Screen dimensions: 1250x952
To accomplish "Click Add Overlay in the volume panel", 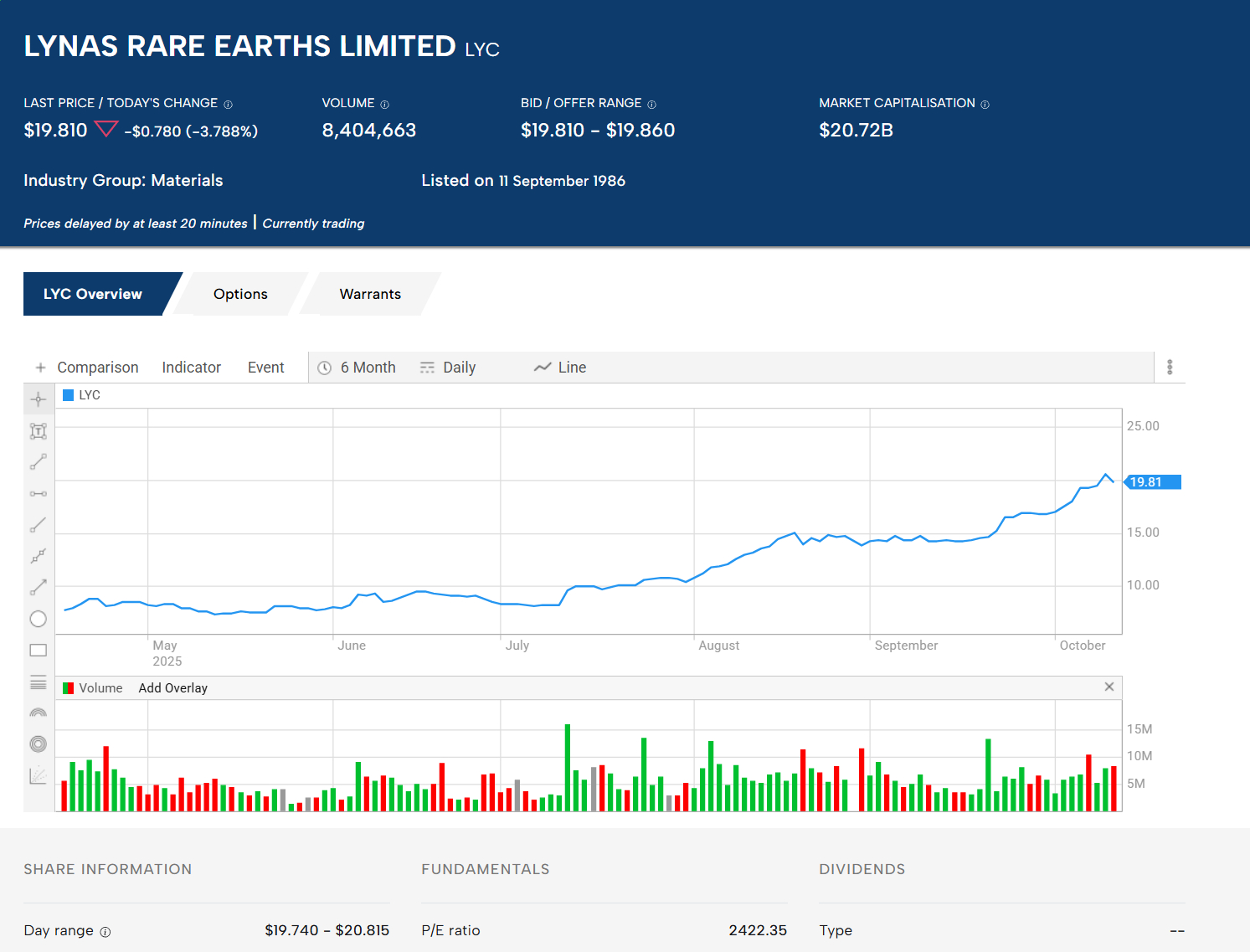I will tap(173, 688).
